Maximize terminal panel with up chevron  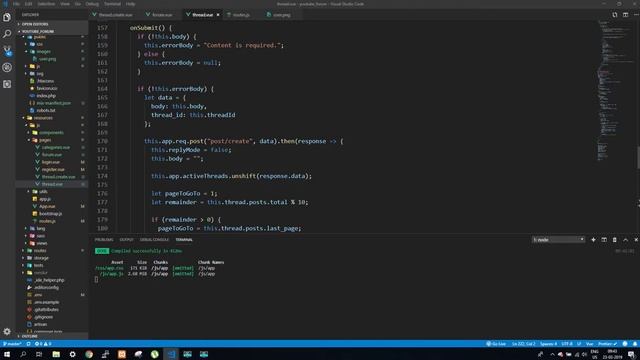(x=625, y=240)
